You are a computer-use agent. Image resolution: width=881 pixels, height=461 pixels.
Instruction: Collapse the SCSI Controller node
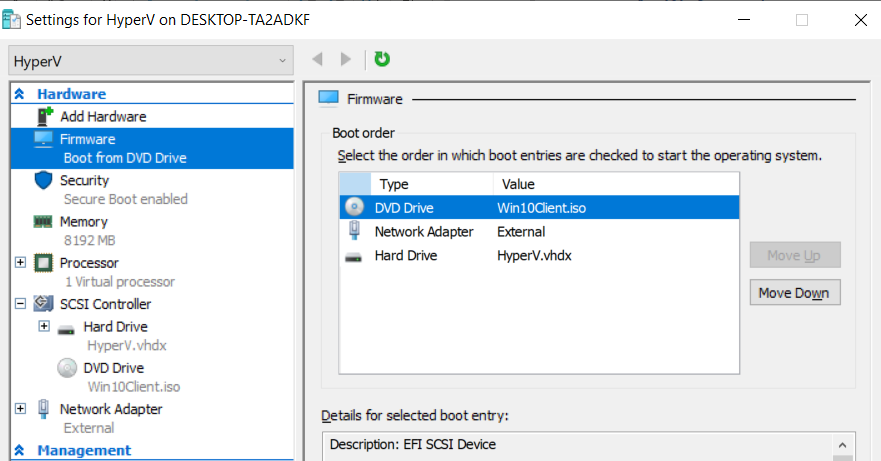click(20, 304)
